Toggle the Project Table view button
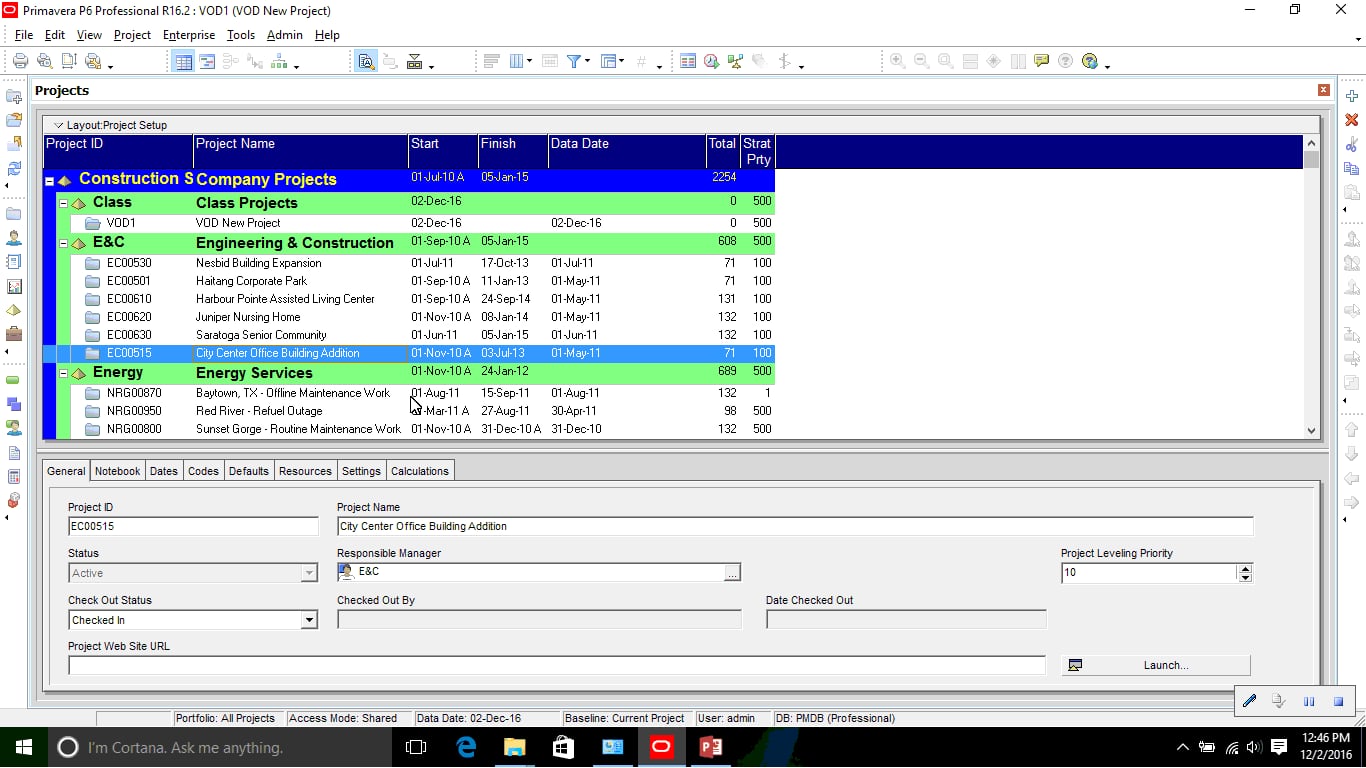The width and height of the screenshot is (1366, 768). [183, 61]
